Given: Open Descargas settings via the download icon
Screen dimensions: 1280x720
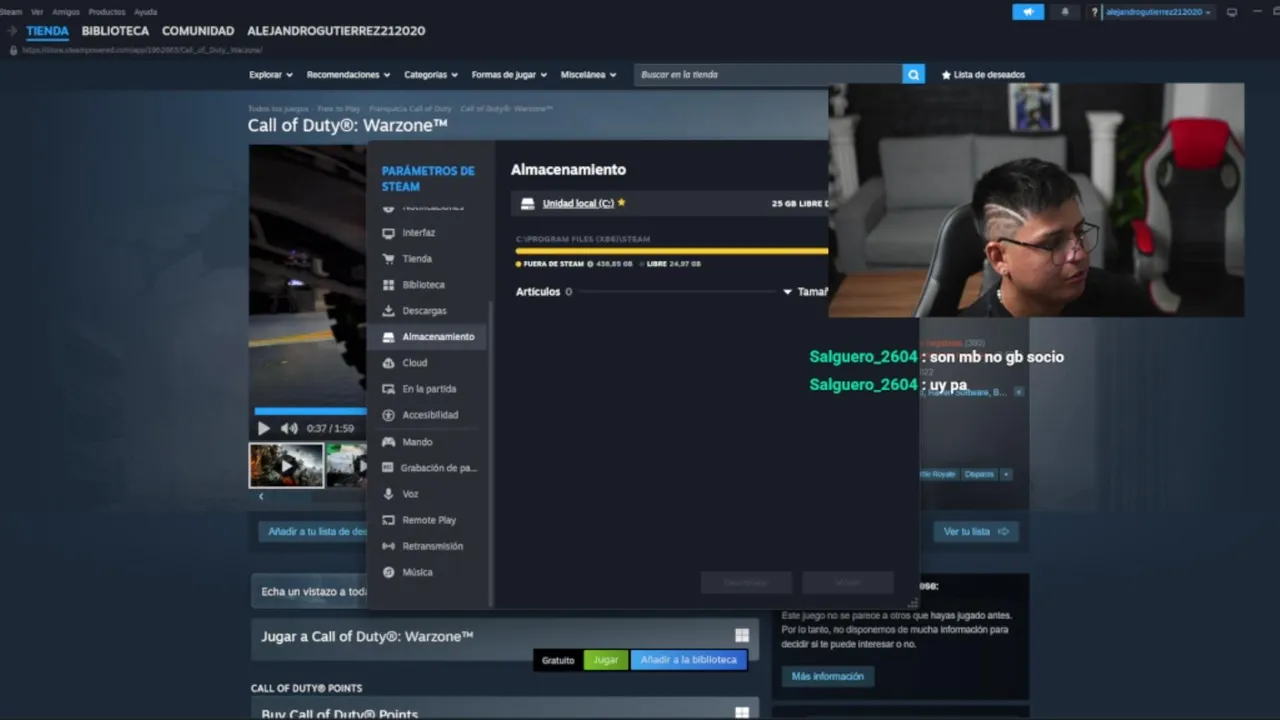Looking at the screenshot, I should click(388, 311).
